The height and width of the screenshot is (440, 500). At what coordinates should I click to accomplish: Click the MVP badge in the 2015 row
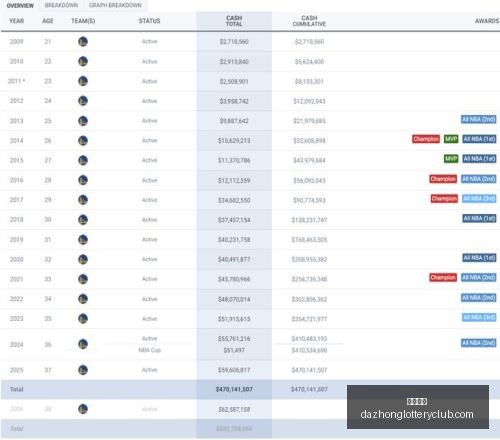[x=451, y=159]
